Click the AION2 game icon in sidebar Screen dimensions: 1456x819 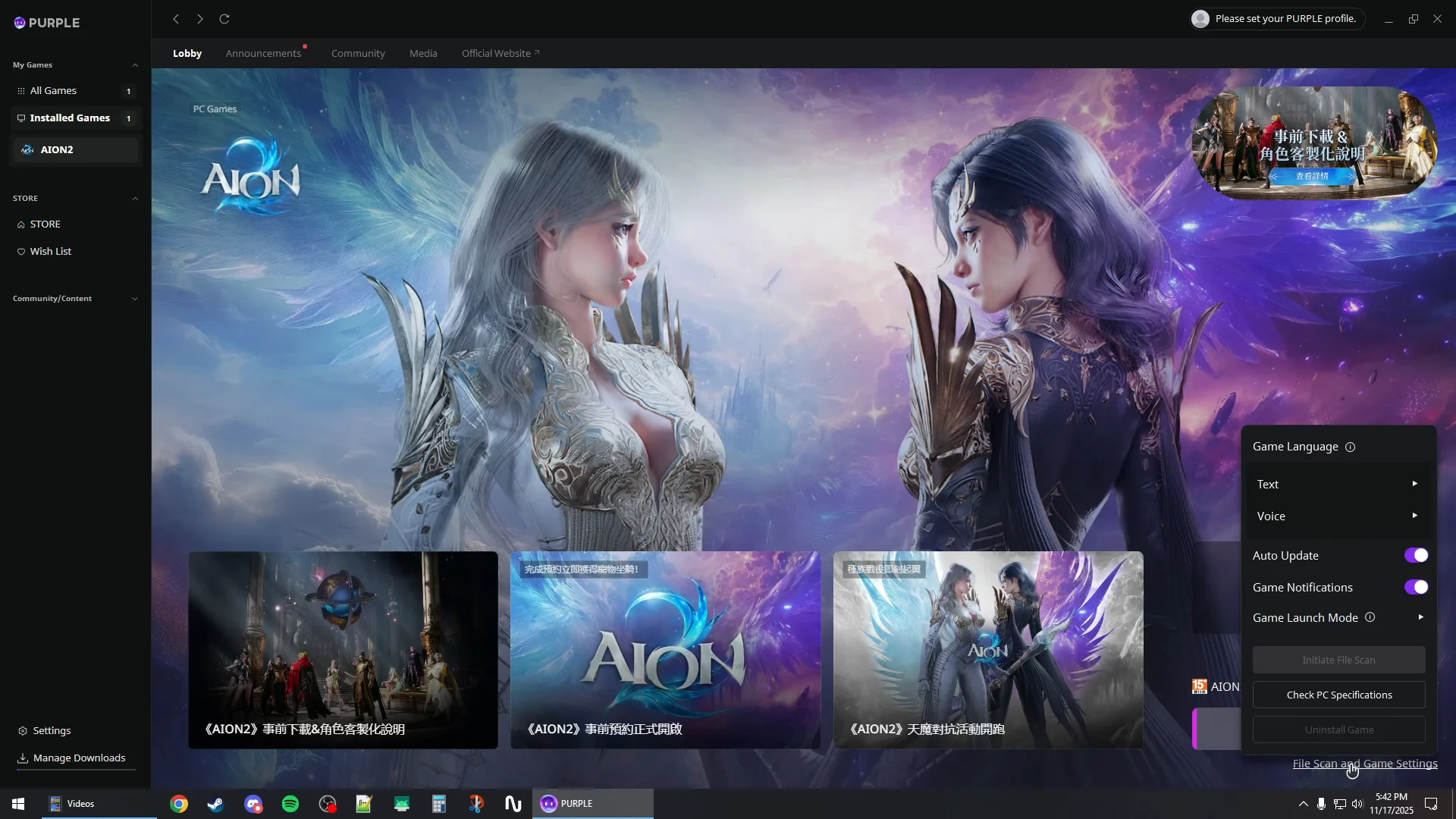(28, 150)
